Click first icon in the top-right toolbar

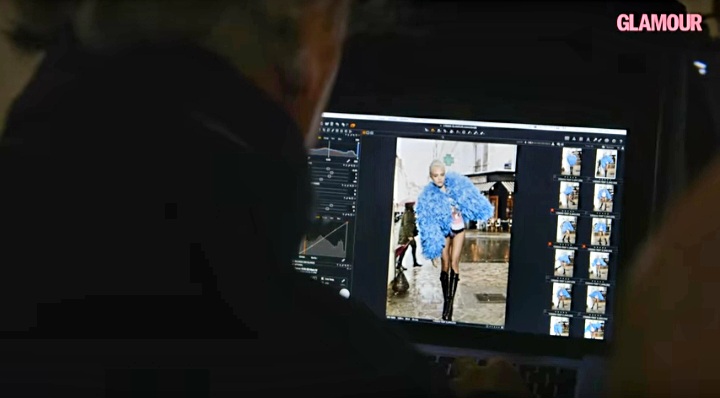(x=567, y=138)
